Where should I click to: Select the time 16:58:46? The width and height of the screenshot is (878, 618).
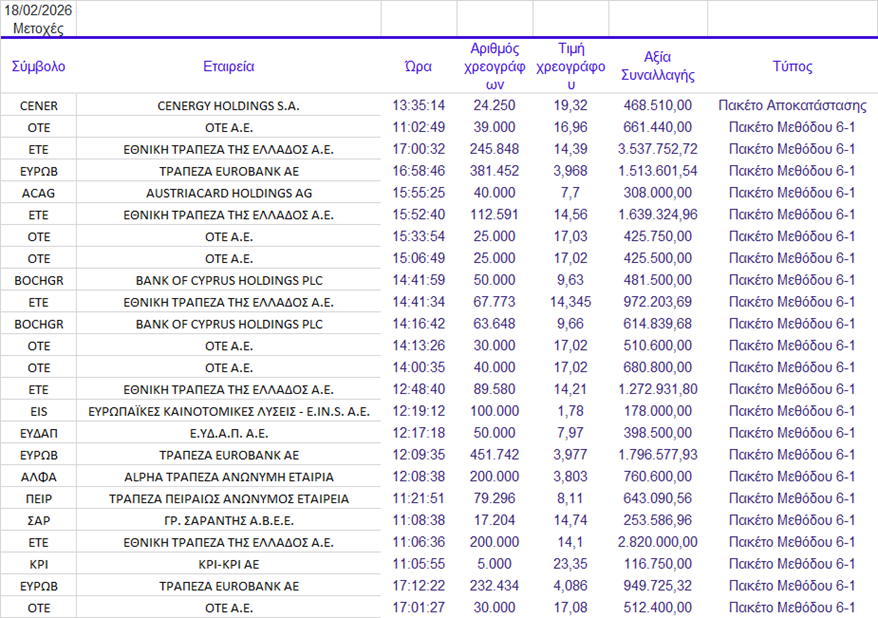tap(418, 171)
